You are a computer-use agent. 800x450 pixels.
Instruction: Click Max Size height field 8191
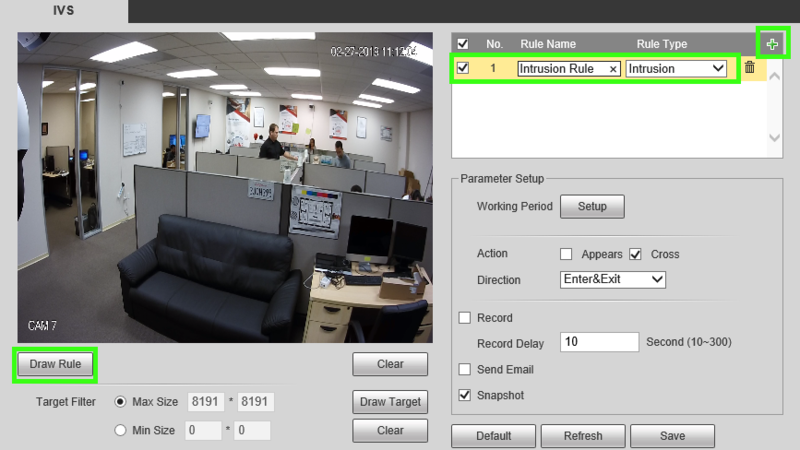pyautogui.click(x=255, y=402)
